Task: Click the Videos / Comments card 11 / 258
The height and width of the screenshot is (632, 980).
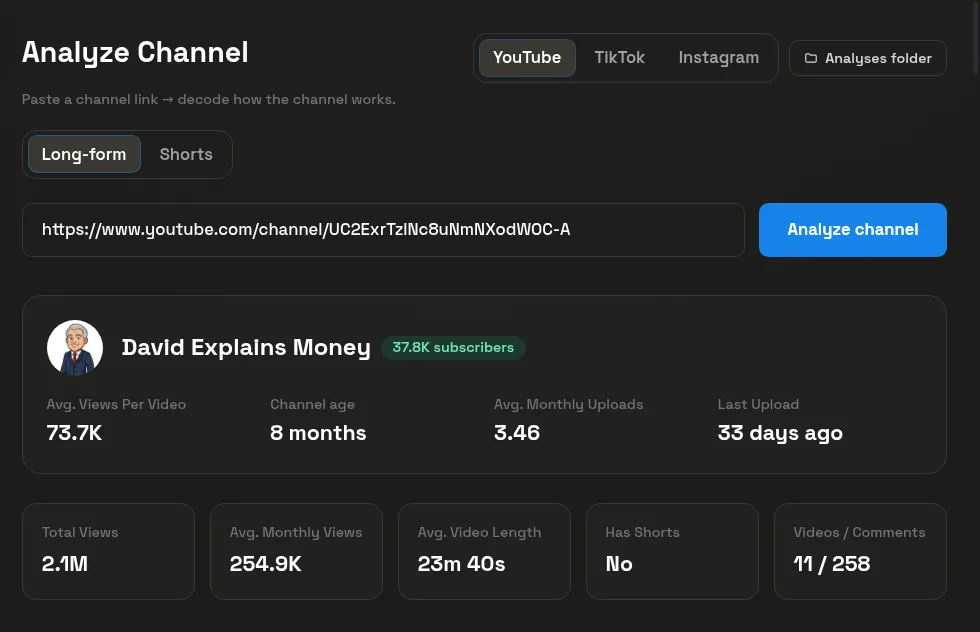Action: 860,551
